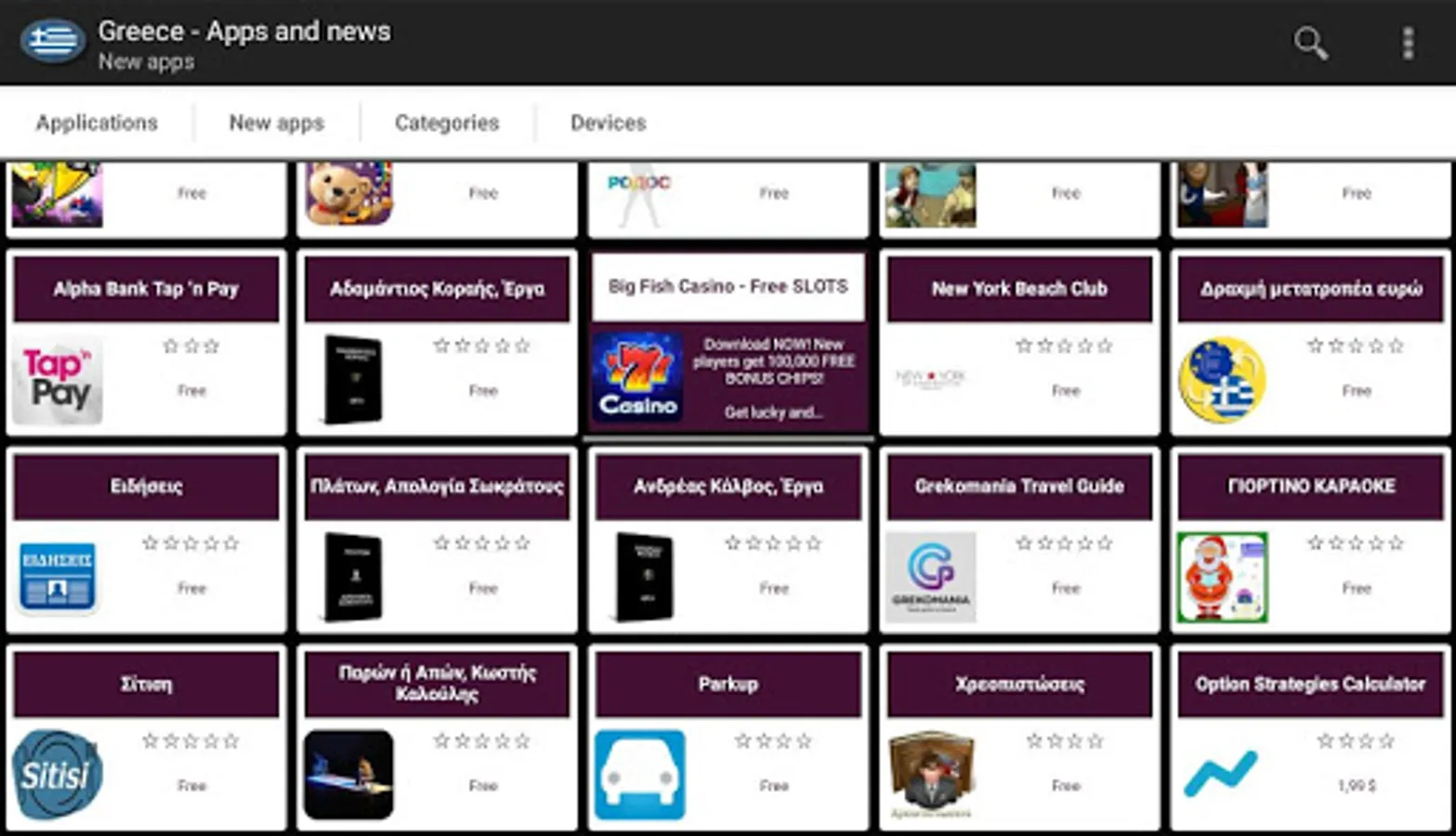The height and width of the screenshot is (836, 1456).
Task: Open Ανδρέας Κάλβος, Έργα title
Action: (728, 487)
